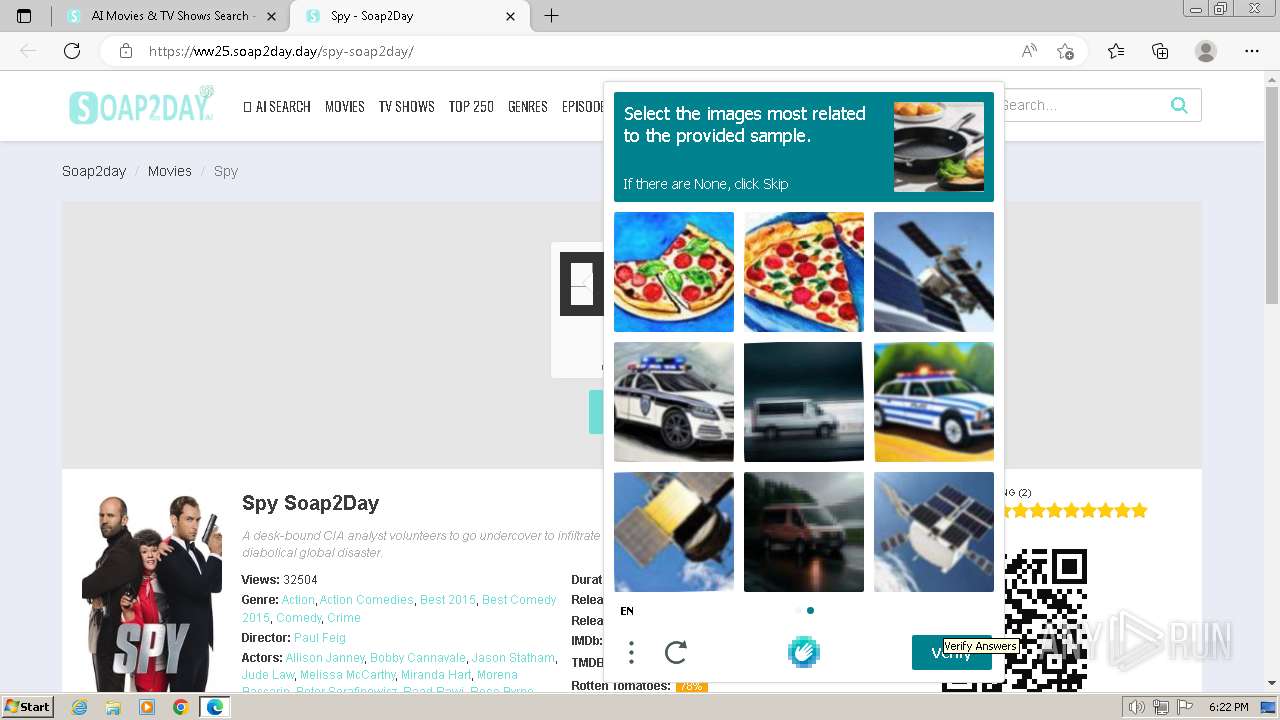Screen dimensions: 1280x720
Task: Select the first pizza image tile
Action: (674, 272)
